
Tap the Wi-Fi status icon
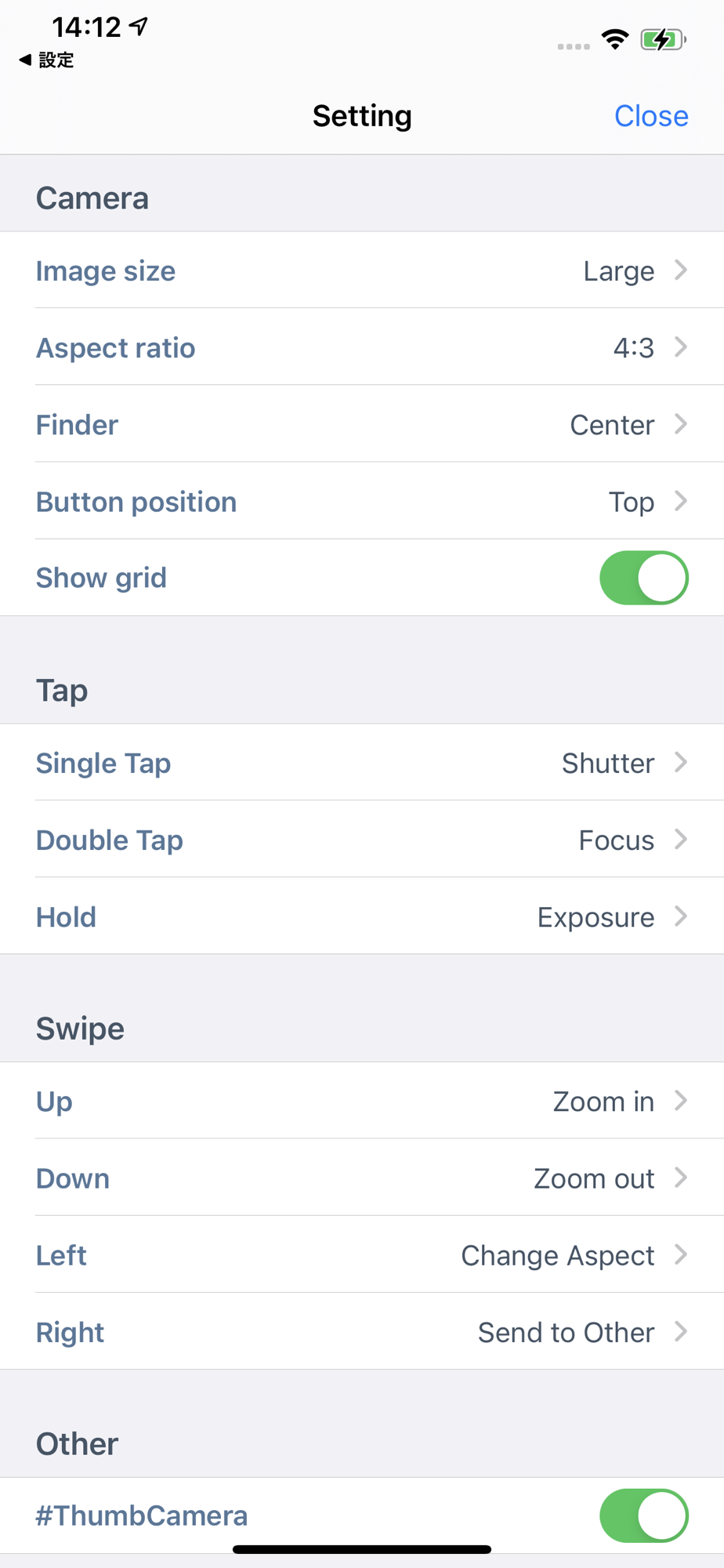pyautogui.click(x=615, y=39)
